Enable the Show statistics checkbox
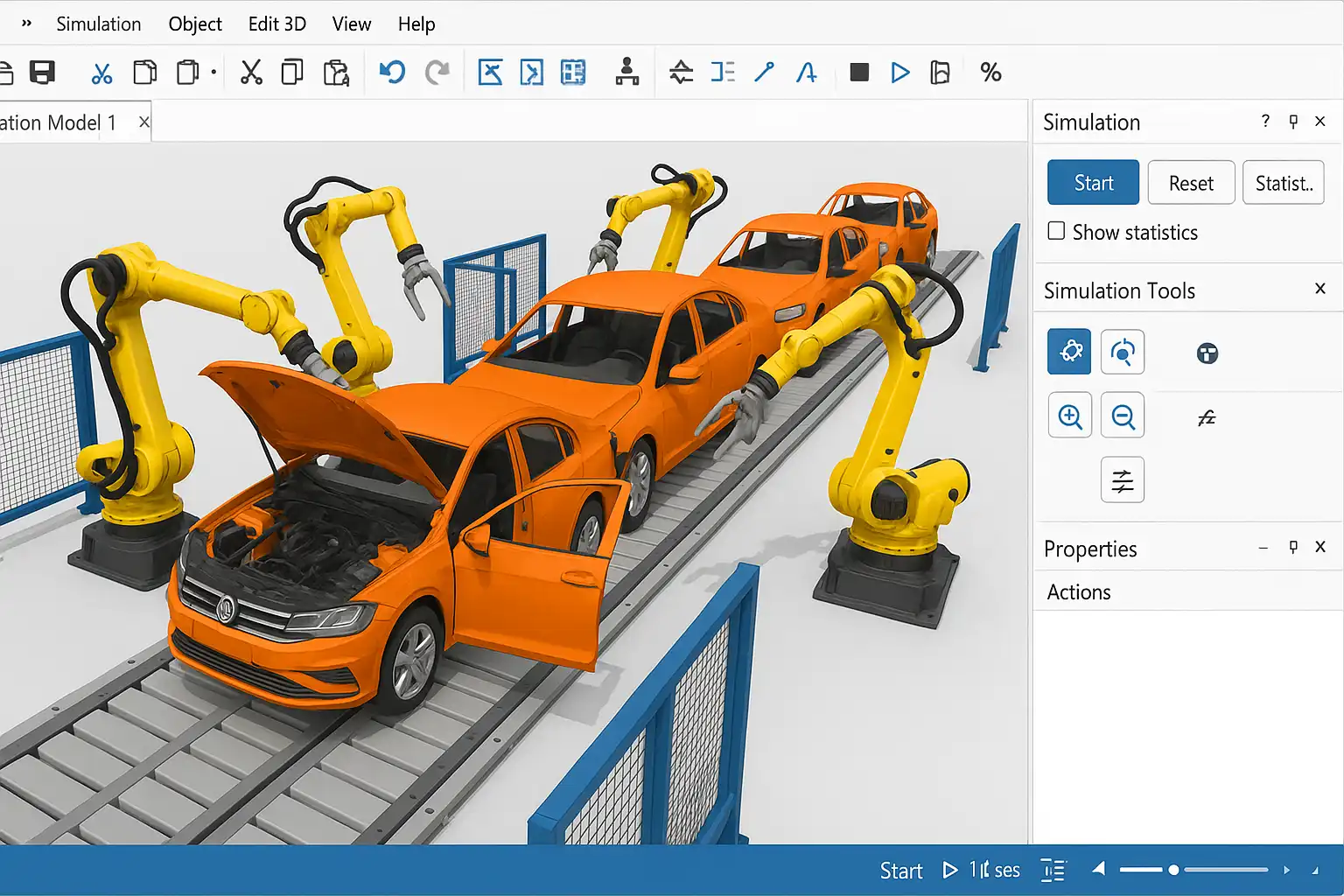Image resolution: width=1344 pixels, height=896 pixels. (x=1057, y=231)
